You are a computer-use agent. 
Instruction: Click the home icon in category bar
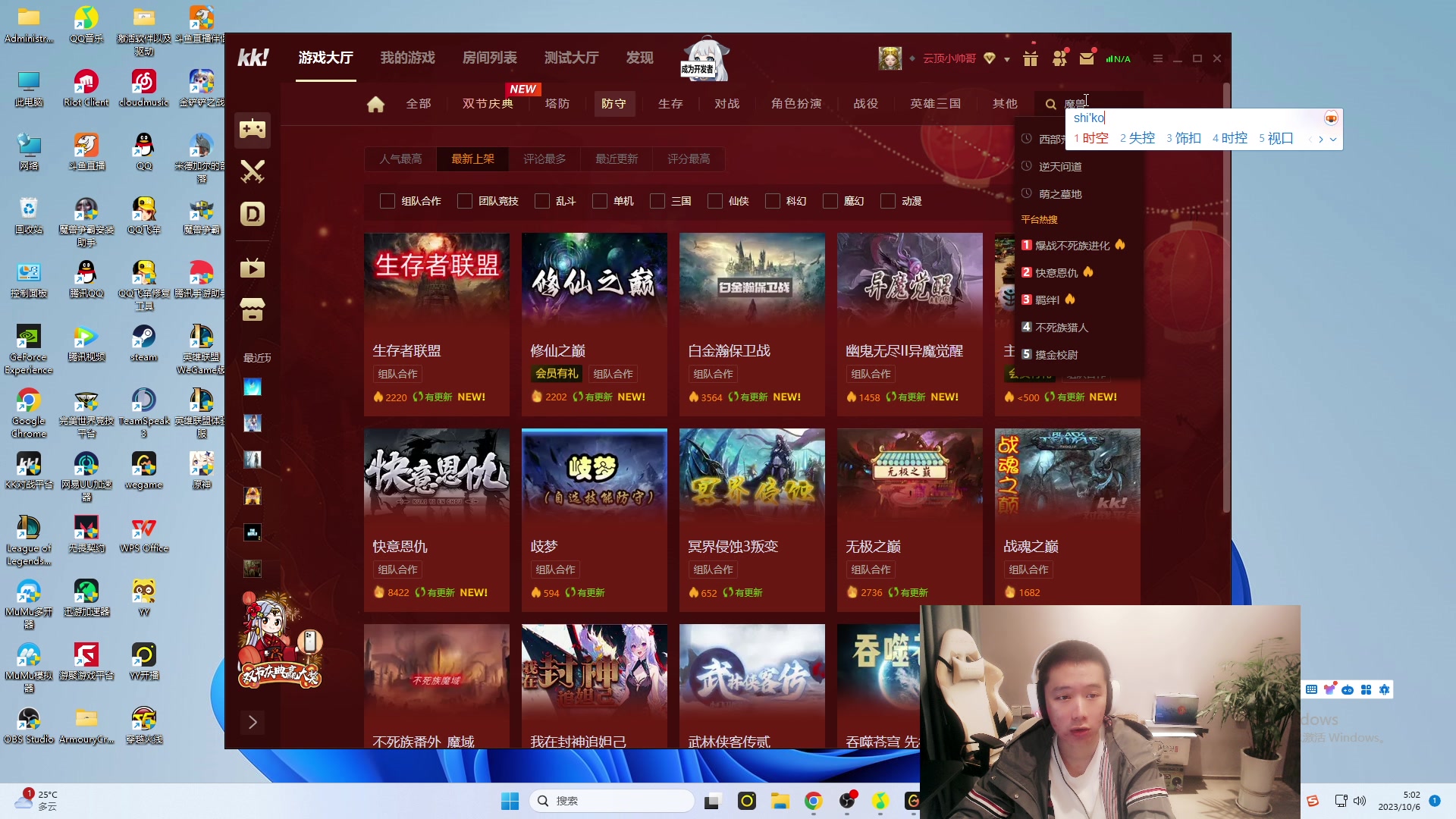375,104
